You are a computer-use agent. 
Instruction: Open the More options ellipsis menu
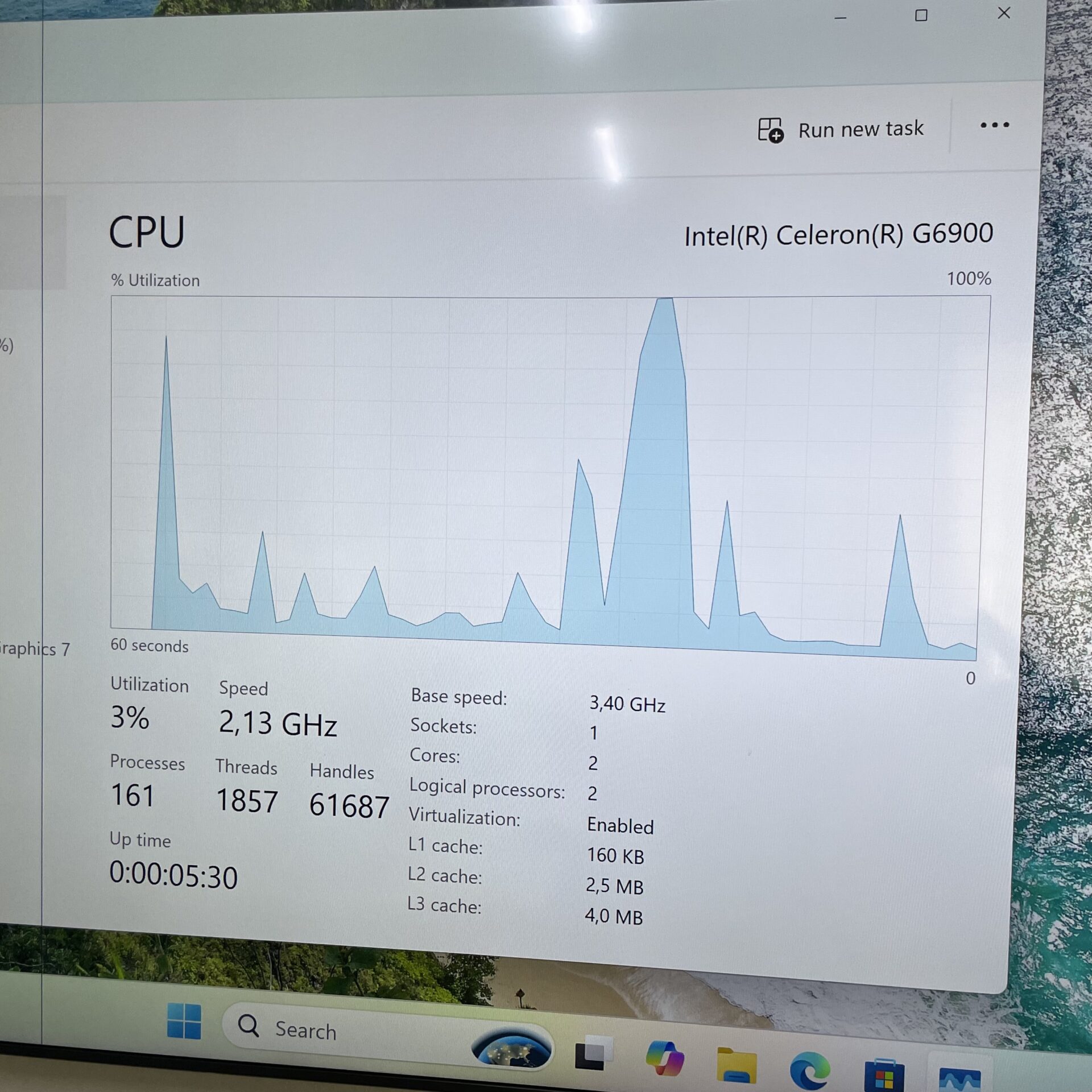point(994,126)
